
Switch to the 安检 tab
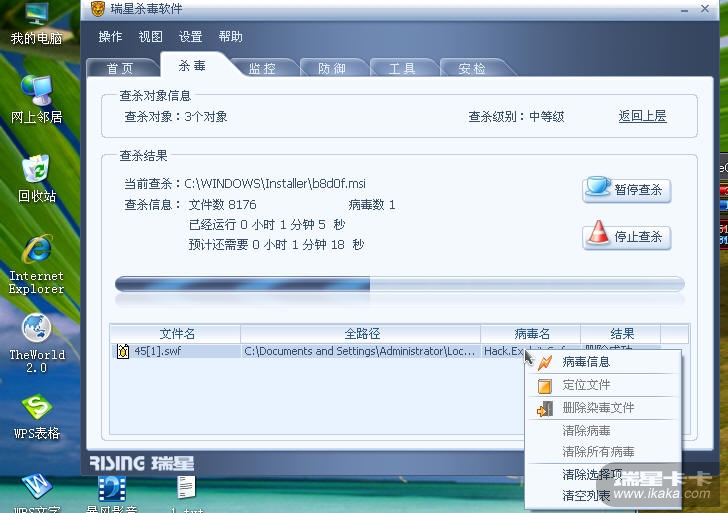click(472, 68)
